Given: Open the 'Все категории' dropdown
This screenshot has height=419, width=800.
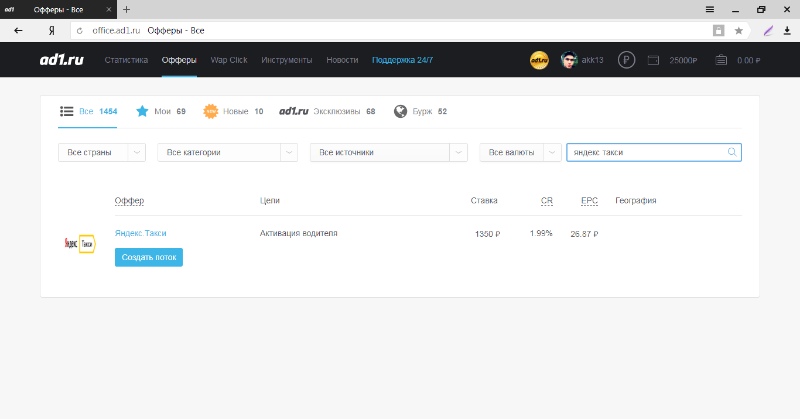Looking at the screenshot, I should pyautogui.click(x=227, y=152).
